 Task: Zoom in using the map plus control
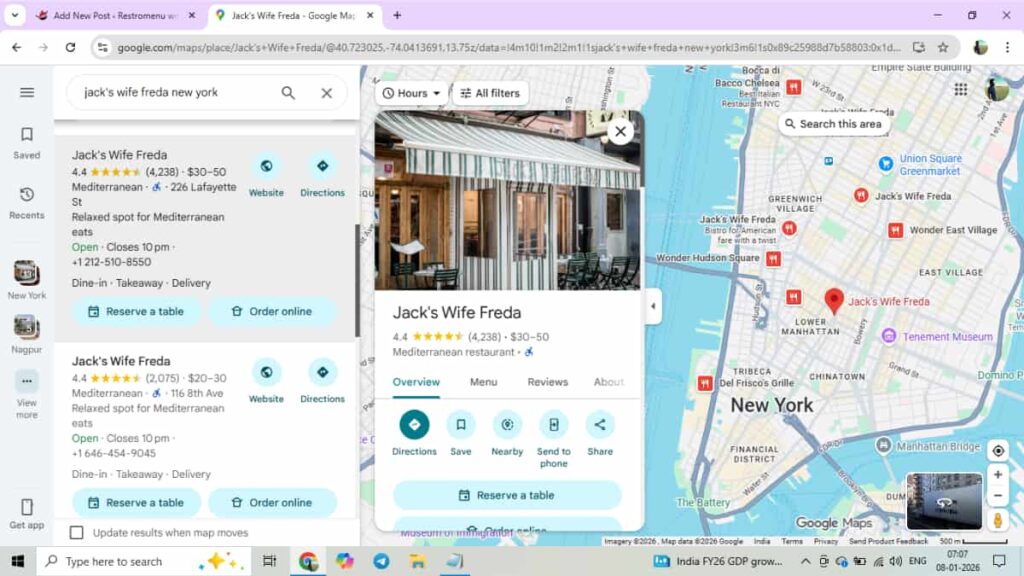(997, 474)
